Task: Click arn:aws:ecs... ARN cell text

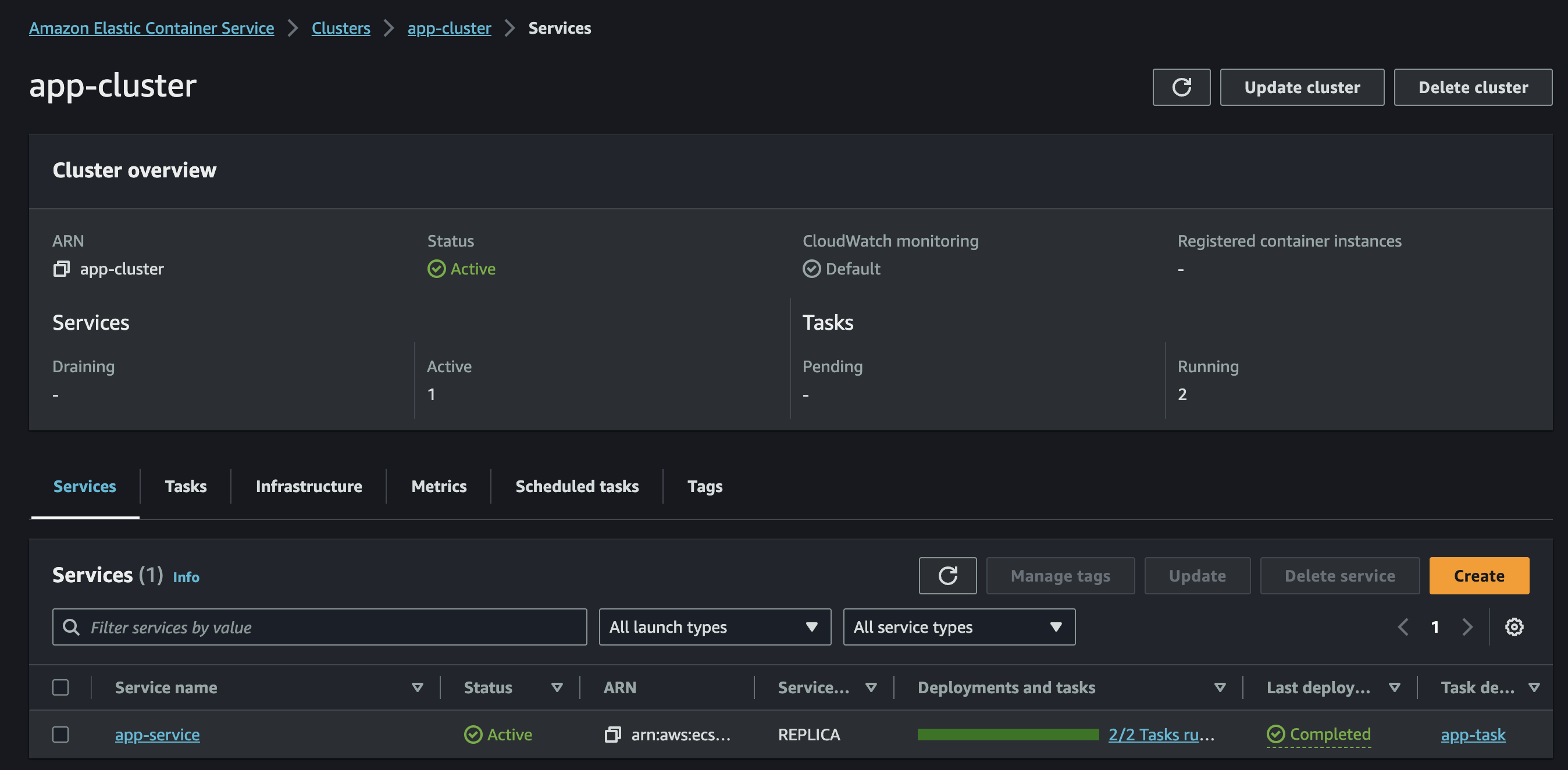Action: coord(680,734)
